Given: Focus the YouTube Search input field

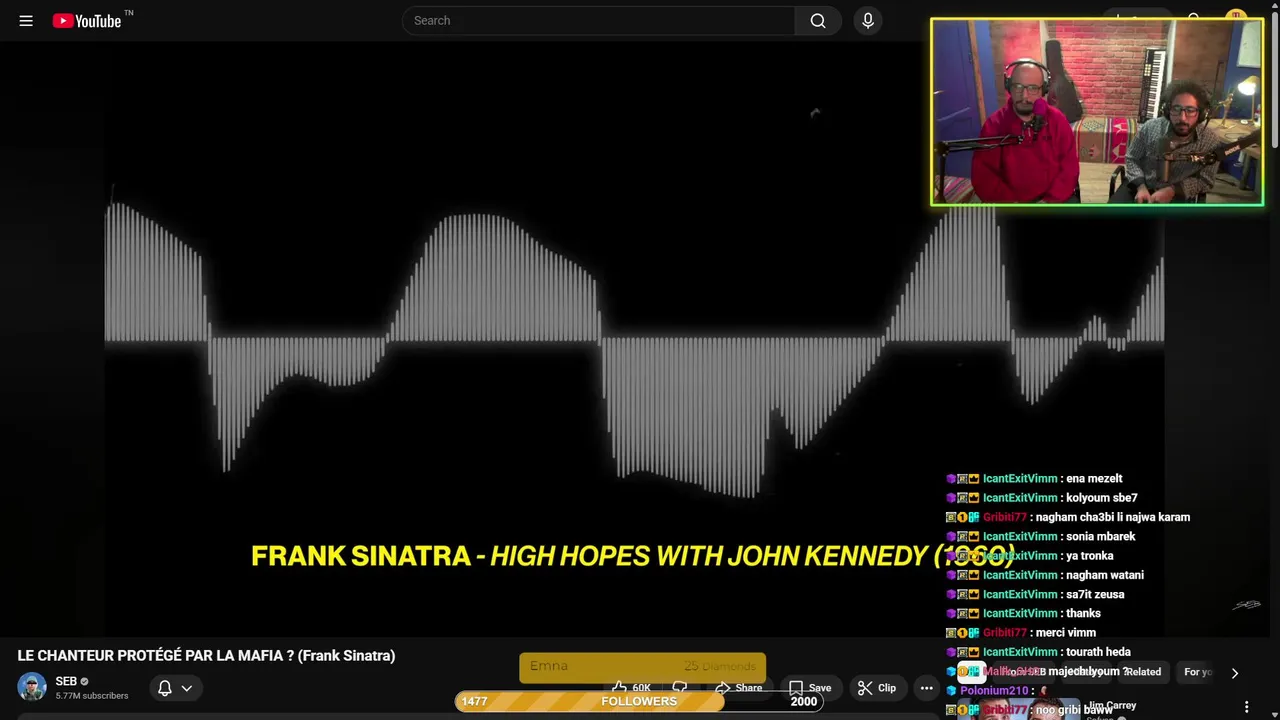Looking at the screenshot, I should tap(598, 20).
